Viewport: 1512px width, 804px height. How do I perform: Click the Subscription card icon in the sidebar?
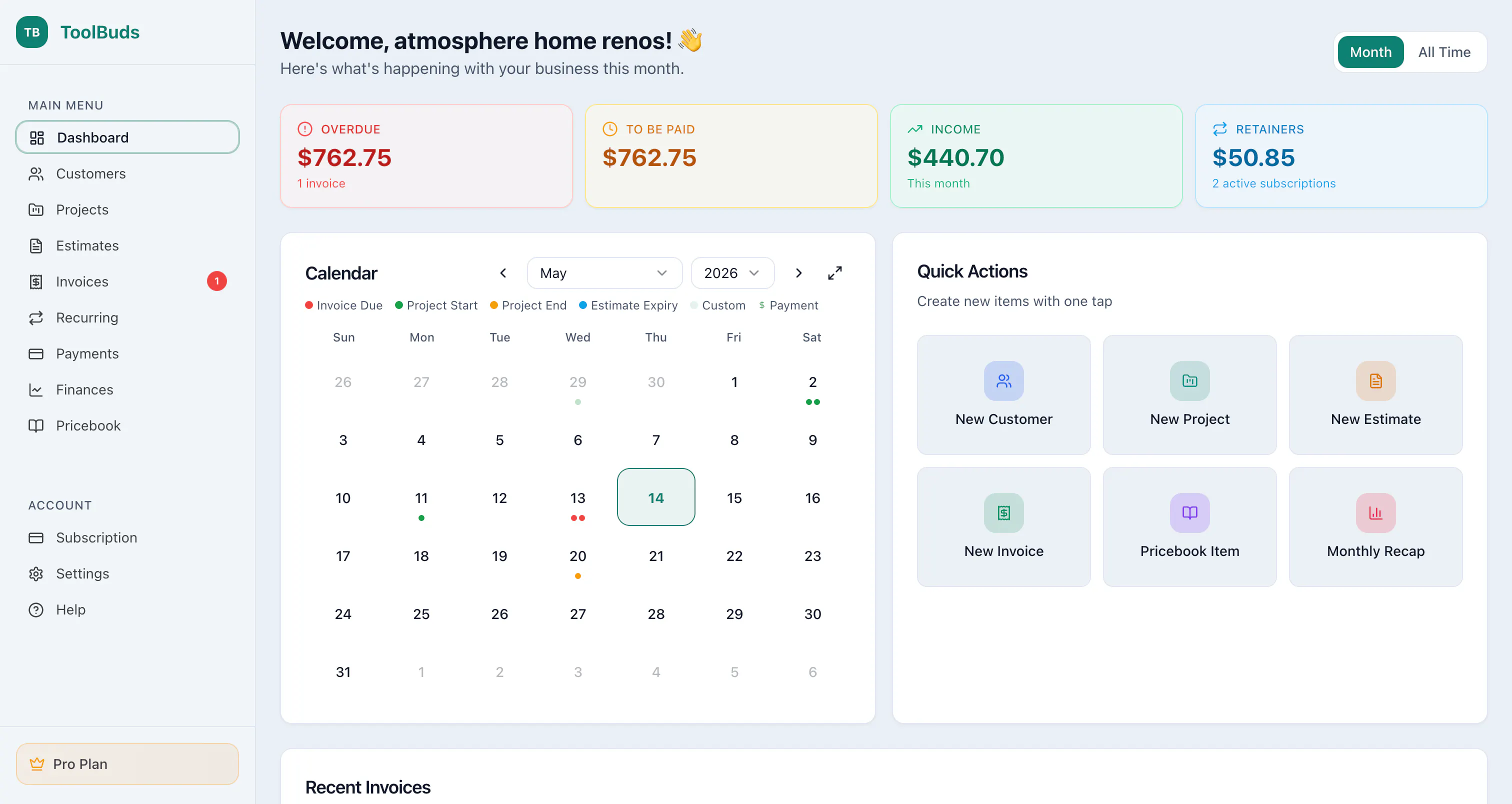(x=36, y=537)
